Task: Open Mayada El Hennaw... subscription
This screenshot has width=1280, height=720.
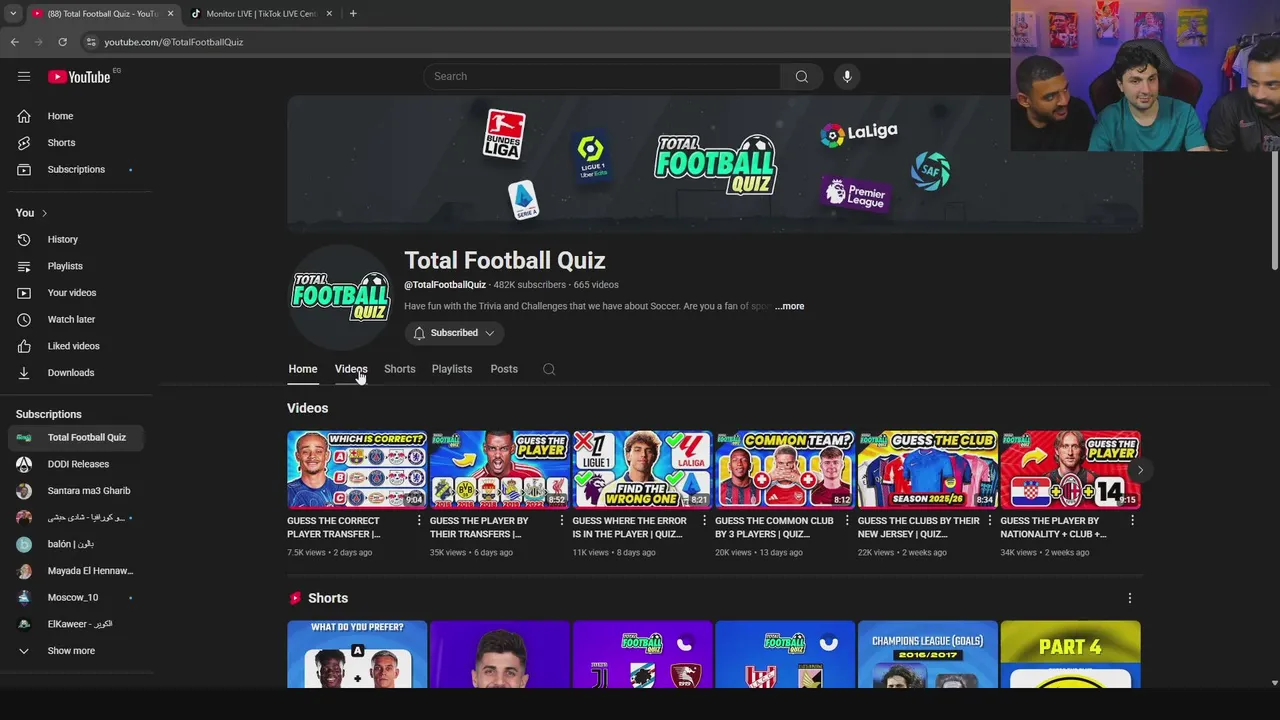Action: click(x=76, y=571)
